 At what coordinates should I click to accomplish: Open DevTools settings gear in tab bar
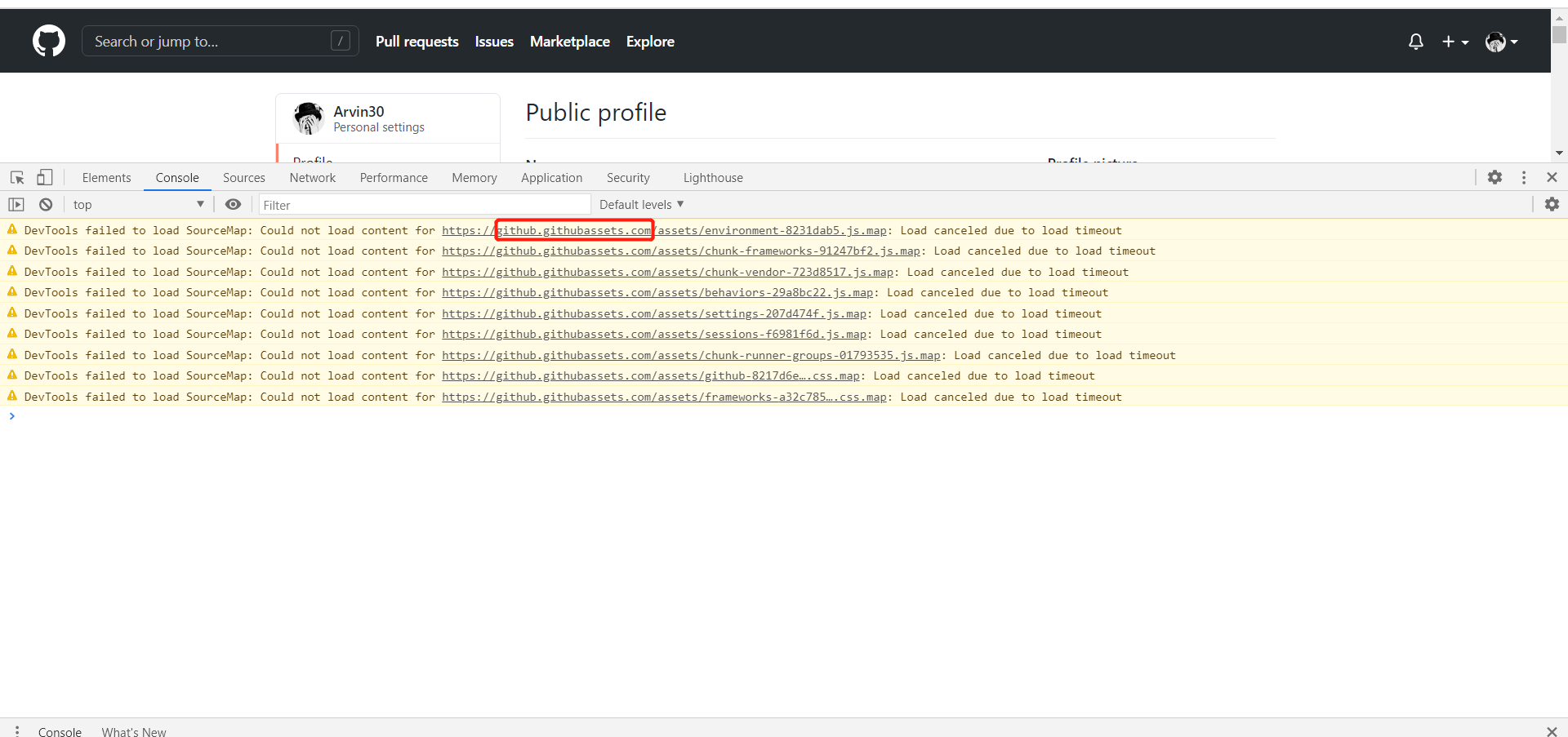pos(1494,177)
